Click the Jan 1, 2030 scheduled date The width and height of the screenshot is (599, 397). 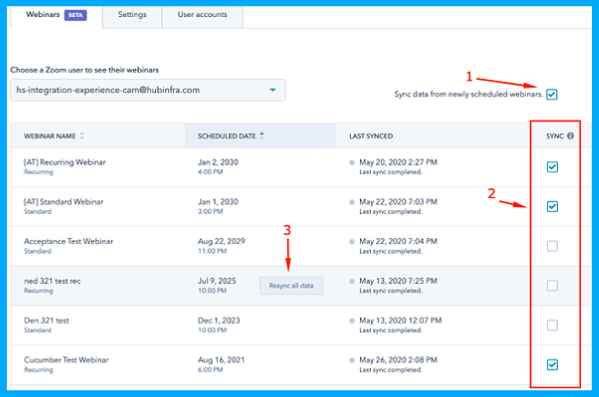[218, 202]
